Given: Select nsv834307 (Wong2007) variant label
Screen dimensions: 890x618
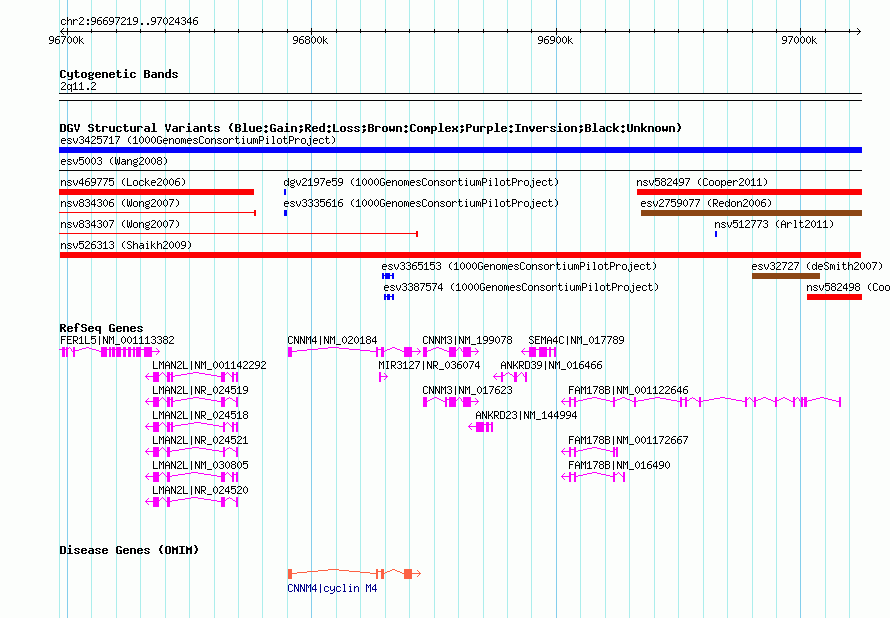Looking at the screenshot, I should pyautogui.click(x=120, y=224).
